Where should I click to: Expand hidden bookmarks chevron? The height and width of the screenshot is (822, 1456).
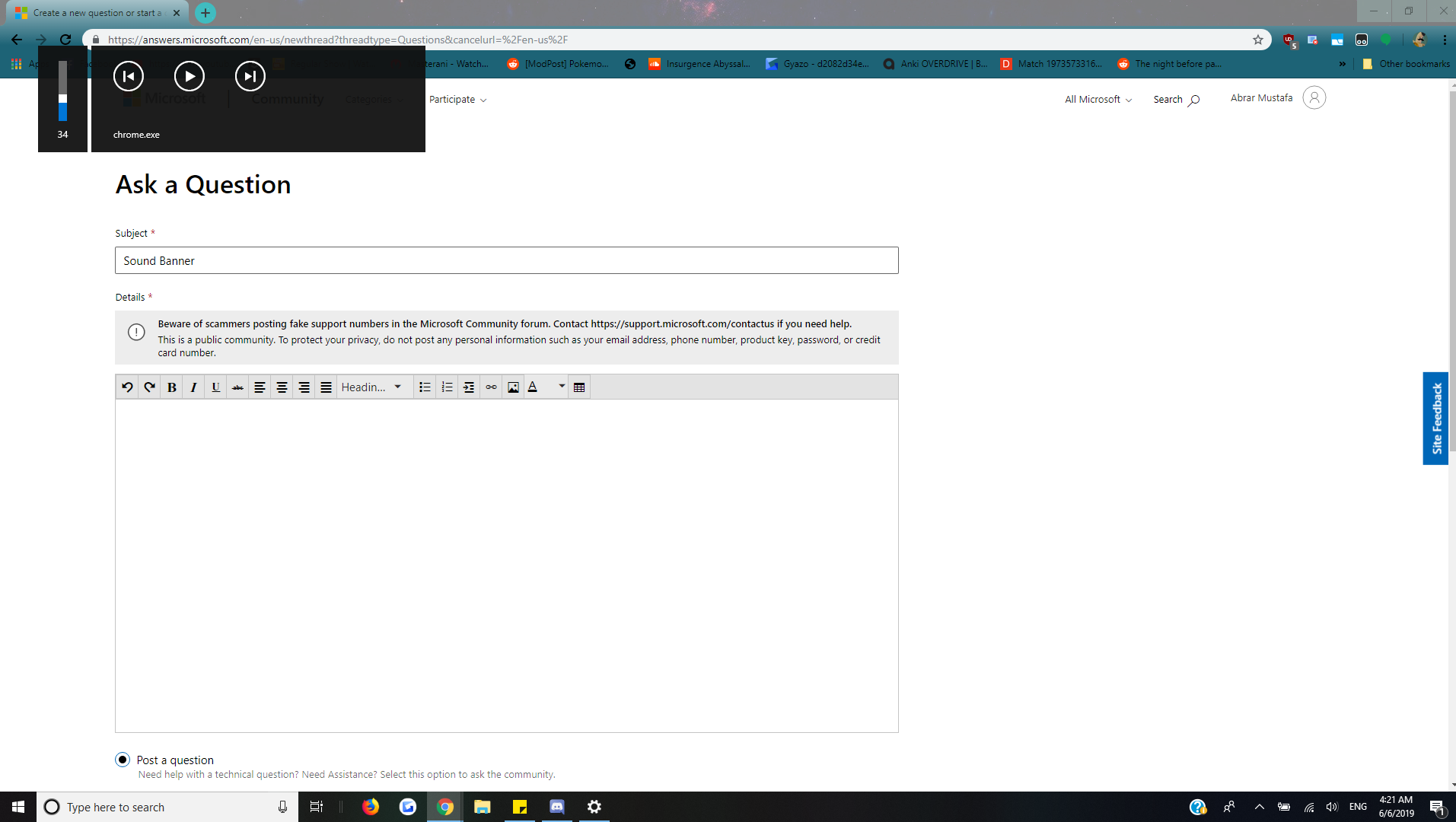click(1342, 64)
